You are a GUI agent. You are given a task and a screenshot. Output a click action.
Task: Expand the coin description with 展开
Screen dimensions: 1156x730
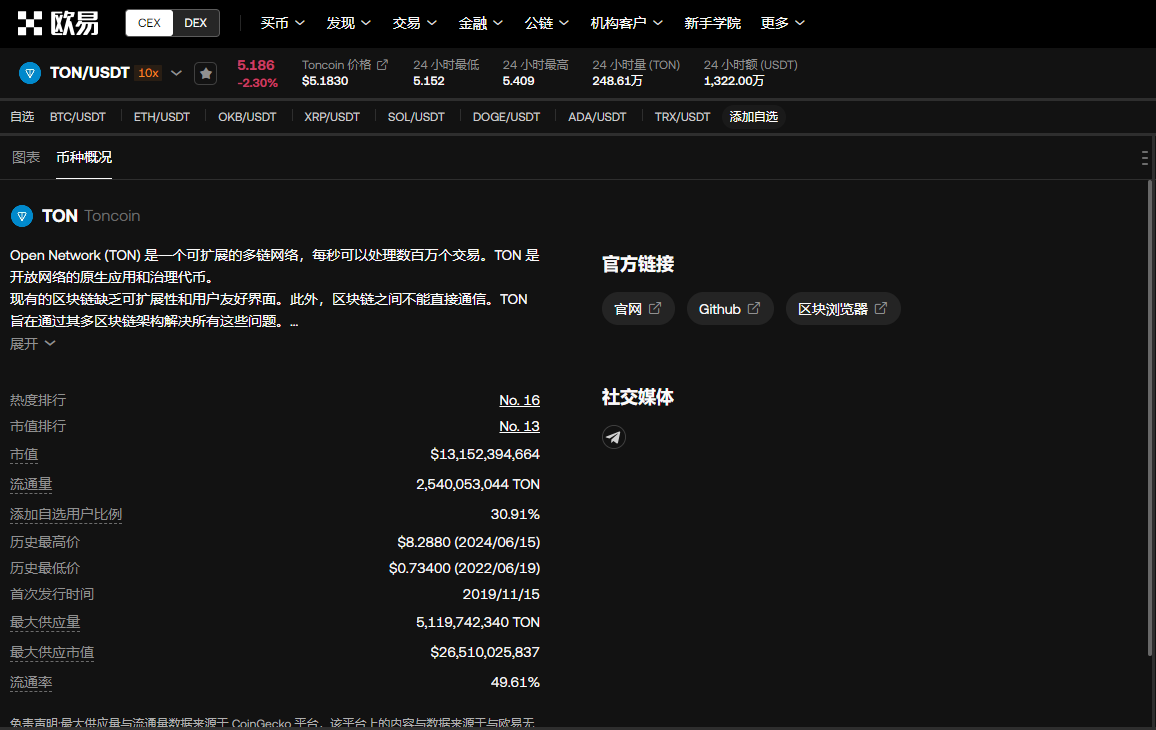tap(32, 343)
